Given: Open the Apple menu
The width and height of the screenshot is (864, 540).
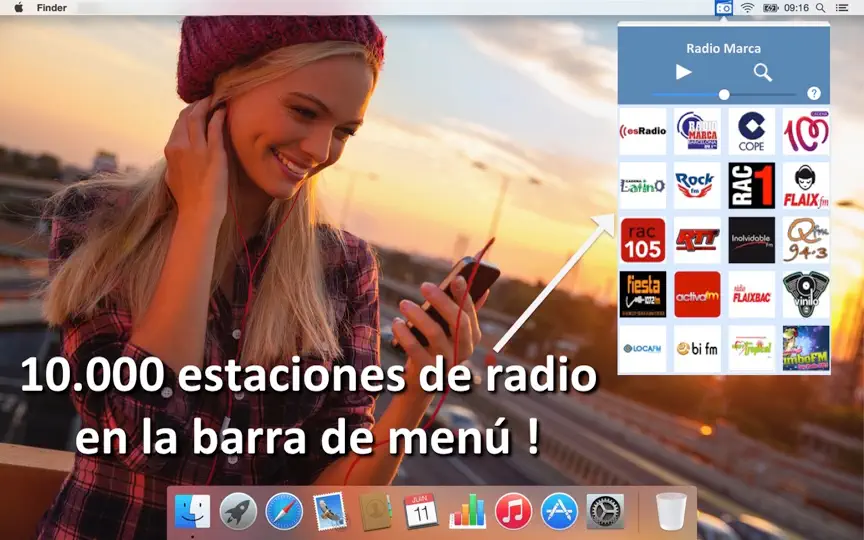Looking at the screenshot, I should tap(18, 7).
